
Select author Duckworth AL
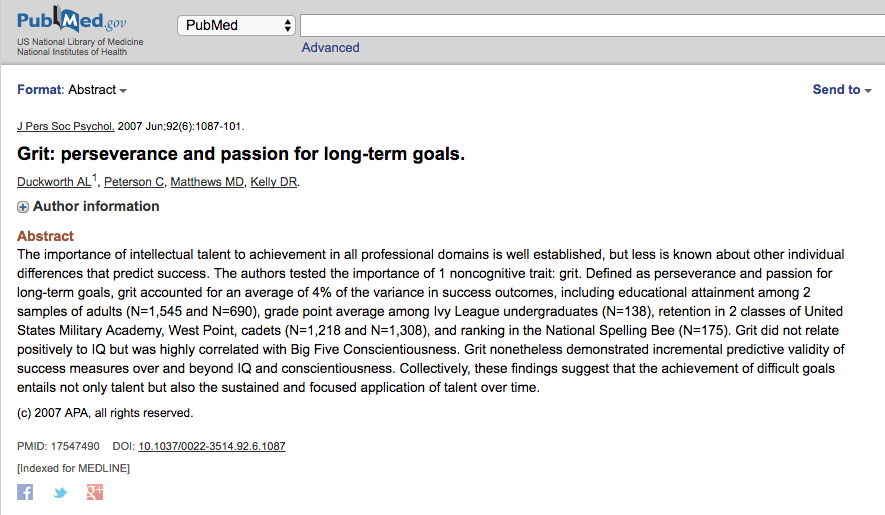tap(54, 182)
